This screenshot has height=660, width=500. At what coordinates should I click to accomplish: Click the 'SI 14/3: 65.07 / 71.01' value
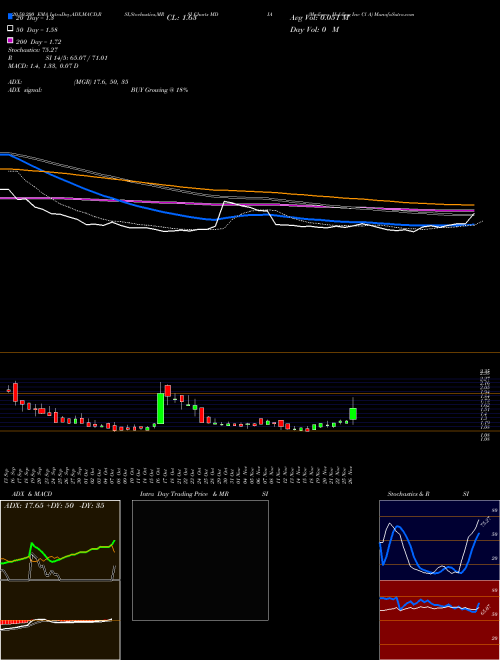tap(77, 58)
